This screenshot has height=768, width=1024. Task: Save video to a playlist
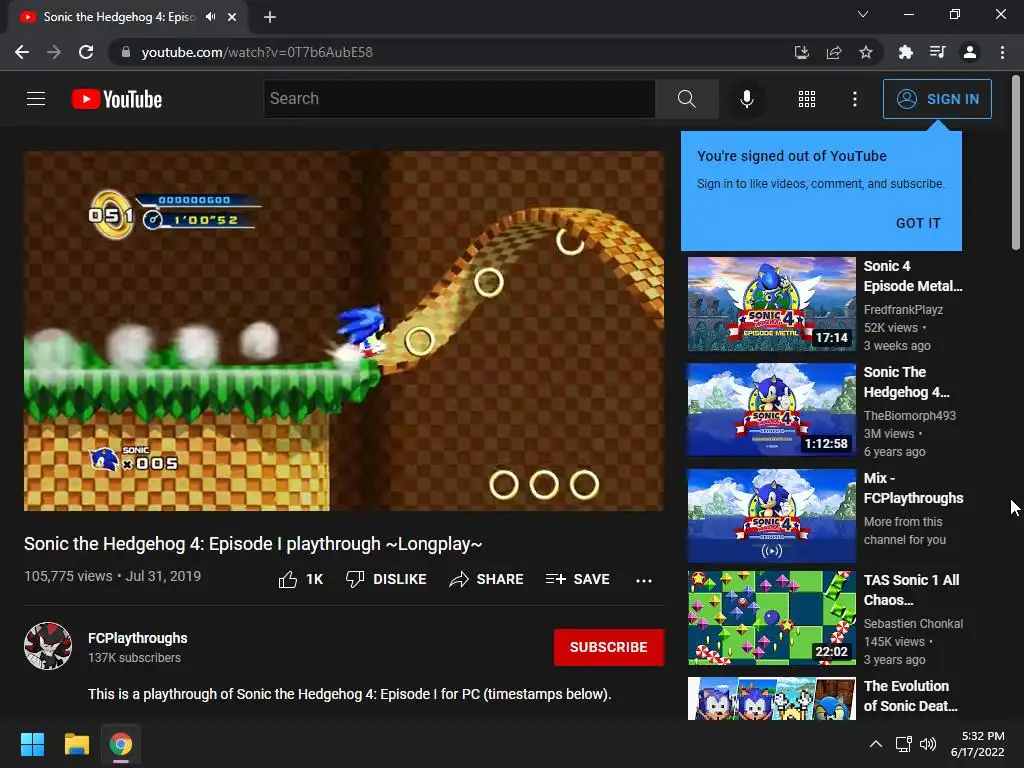pyautogui.click(x=577, y=579)
